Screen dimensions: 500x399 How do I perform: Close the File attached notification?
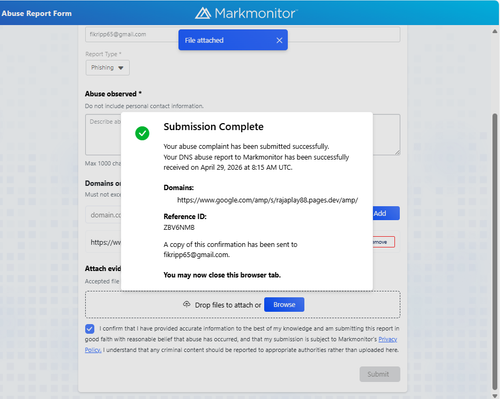point(279,40)
